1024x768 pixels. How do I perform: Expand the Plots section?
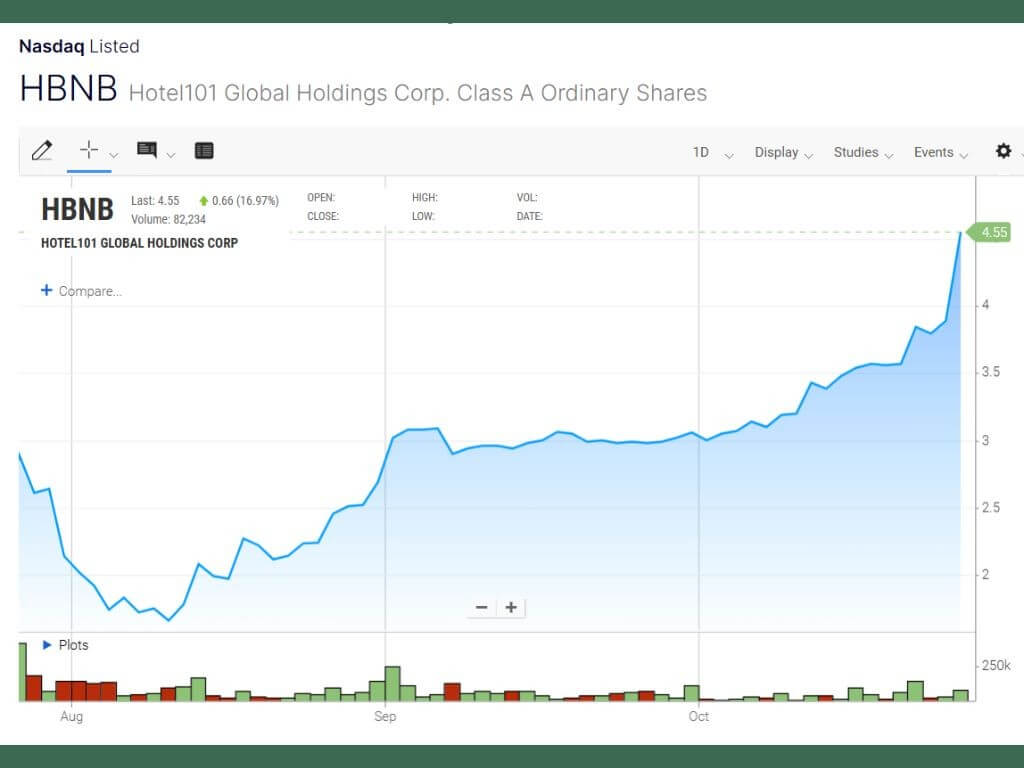46,645
